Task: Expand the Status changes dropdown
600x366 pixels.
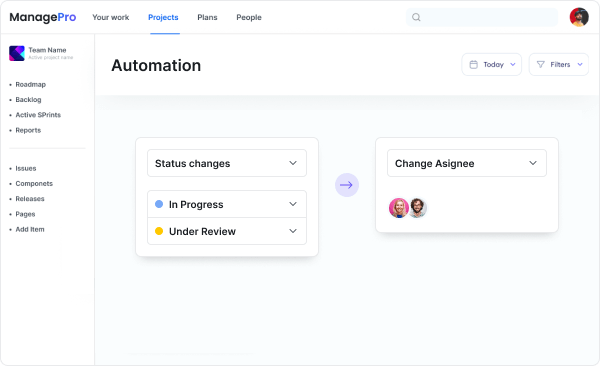Action: pos(227,163)
